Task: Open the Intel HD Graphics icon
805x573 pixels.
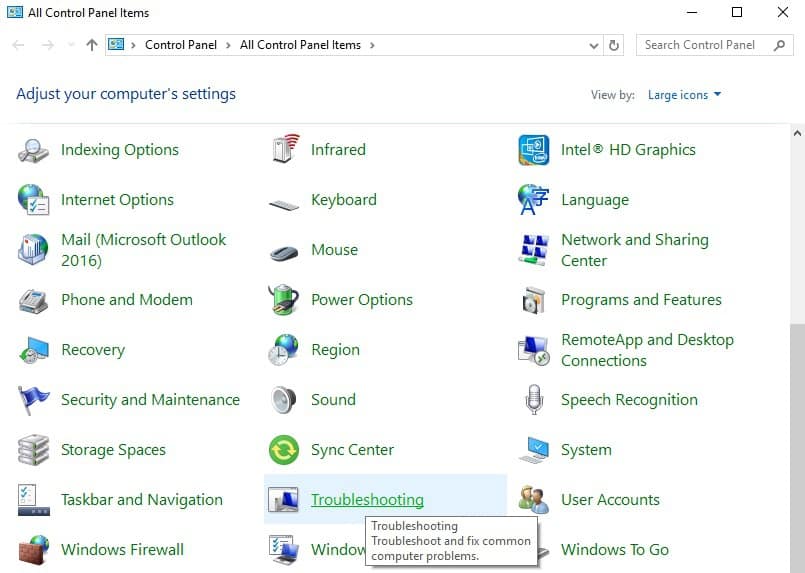Action: [534, 150]
